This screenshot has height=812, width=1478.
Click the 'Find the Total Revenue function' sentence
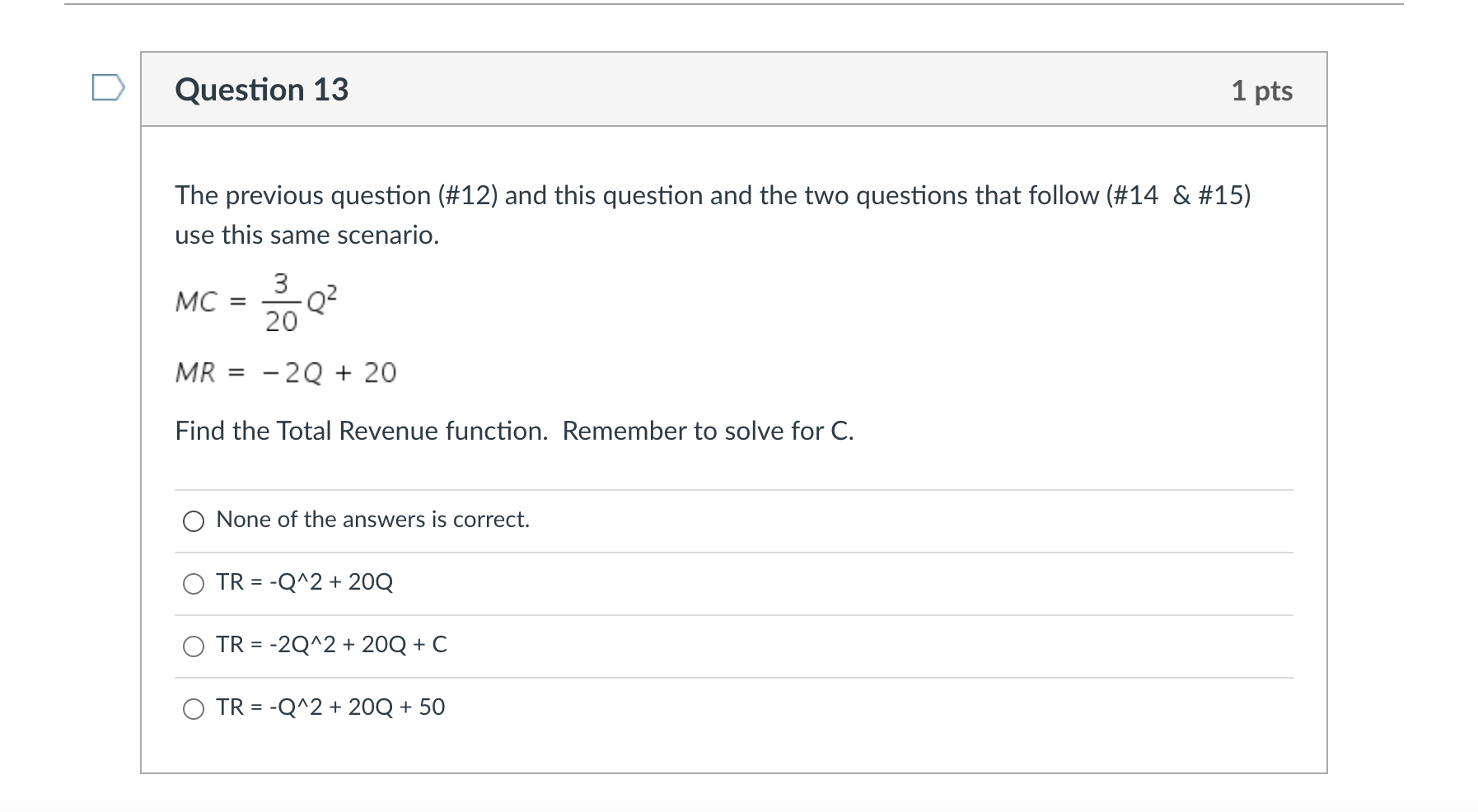[362, 431]
